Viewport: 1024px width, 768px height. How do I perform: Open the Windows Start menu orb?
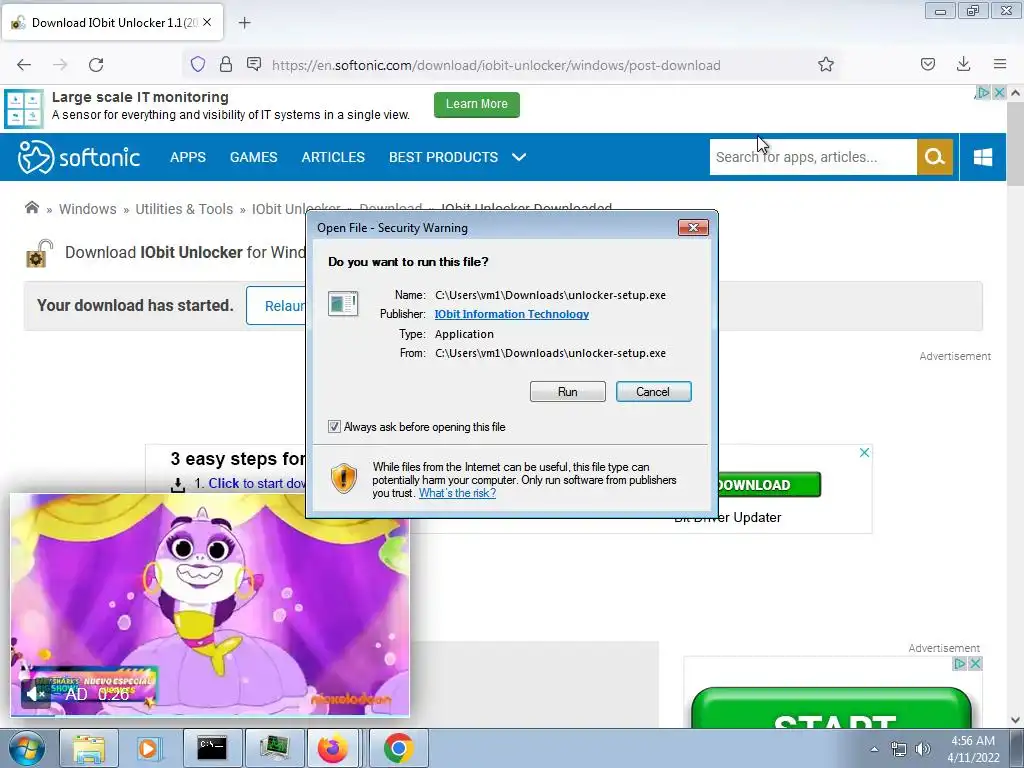click(x=26, y=748)
